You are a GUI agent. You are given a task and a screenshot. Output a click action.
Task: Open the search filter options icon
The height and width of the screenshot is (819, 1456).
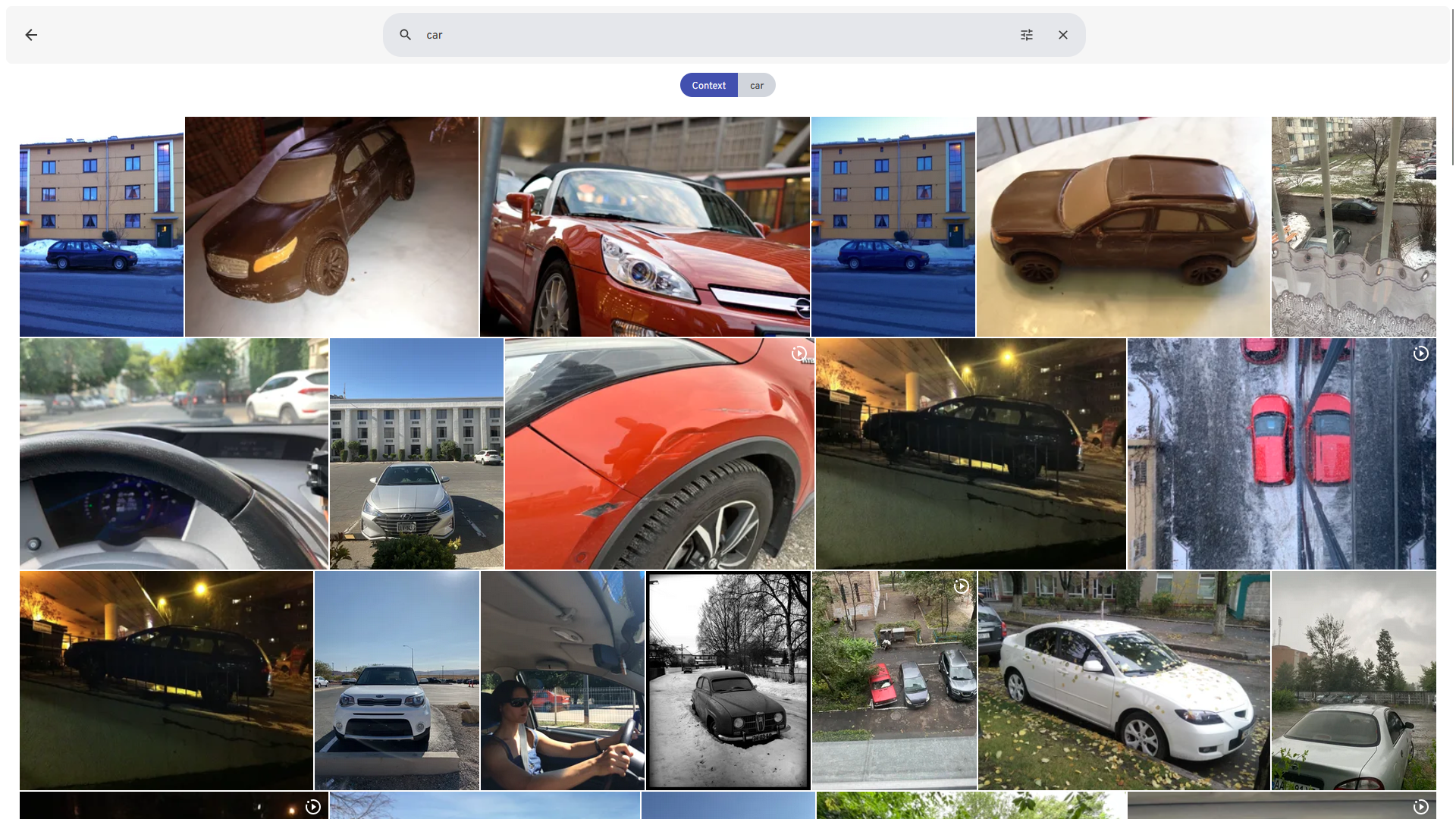pos(1027,35)
